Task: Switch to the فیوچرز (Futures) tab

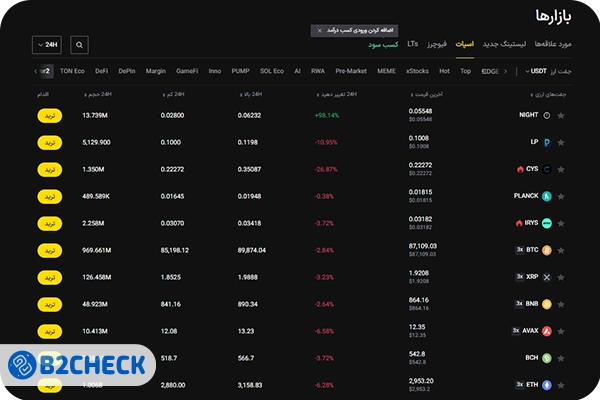Action: click(x=437, y=45)
